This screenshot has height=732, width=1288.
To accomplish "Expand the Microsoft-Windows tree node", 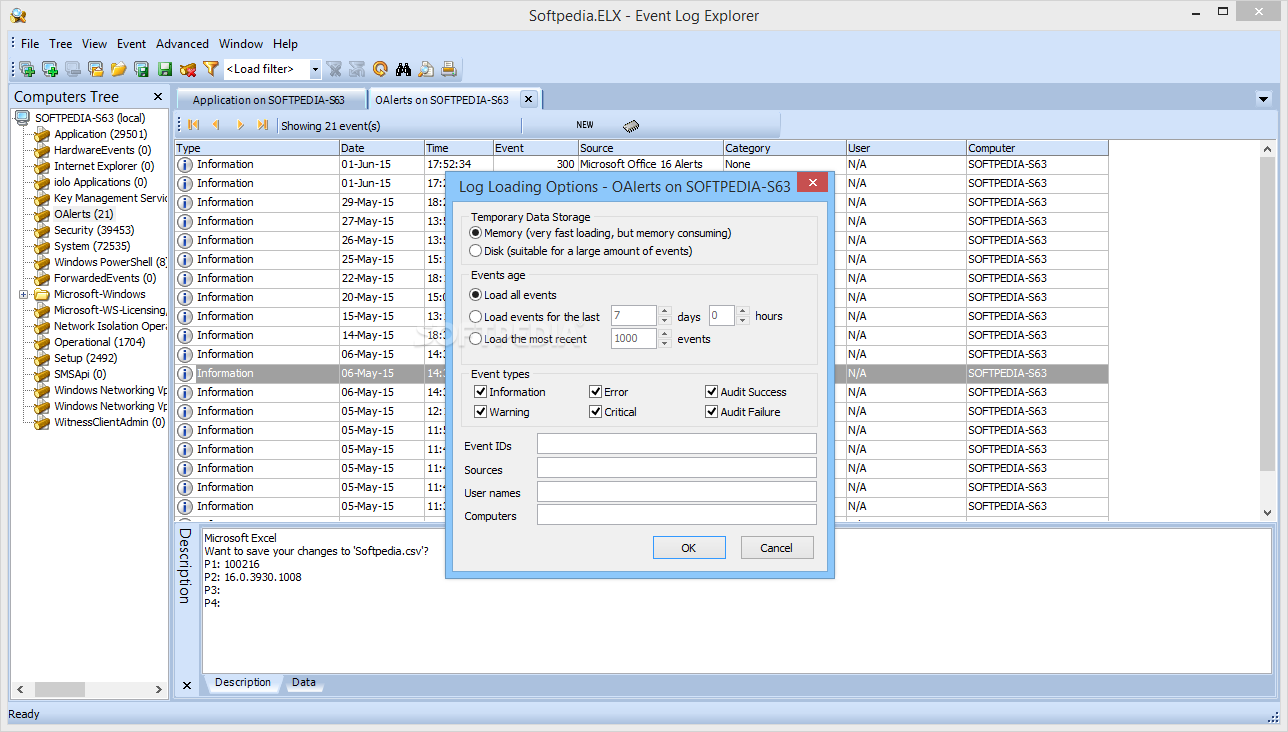I will [x=24, y=295].
